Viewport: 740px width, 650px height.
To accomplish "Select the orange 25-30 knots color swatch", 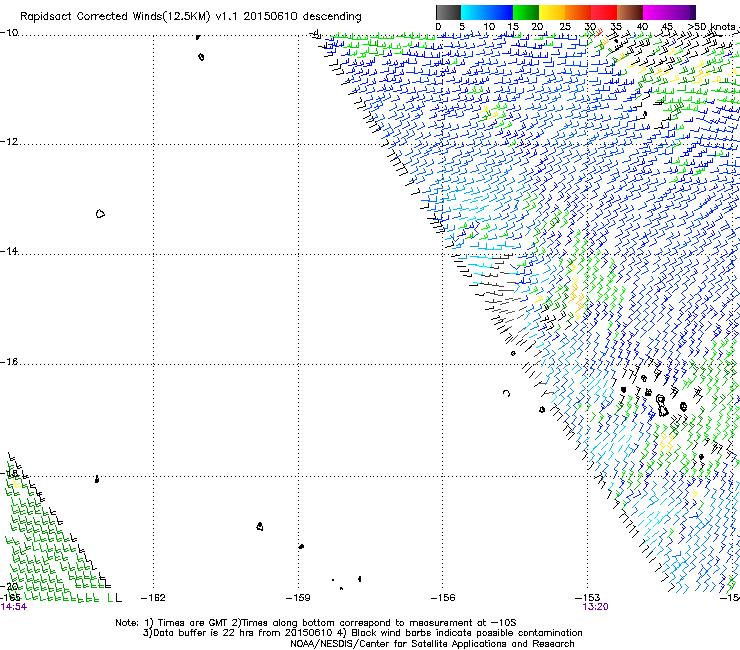I will (x=578, y=12).
